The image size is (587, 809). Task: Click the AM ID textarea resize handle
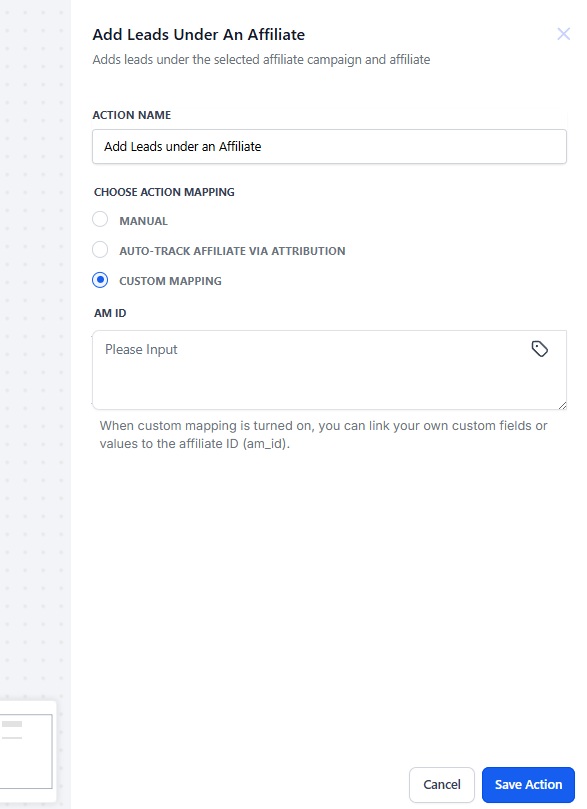pyautogui.click(x=562, y=406)
